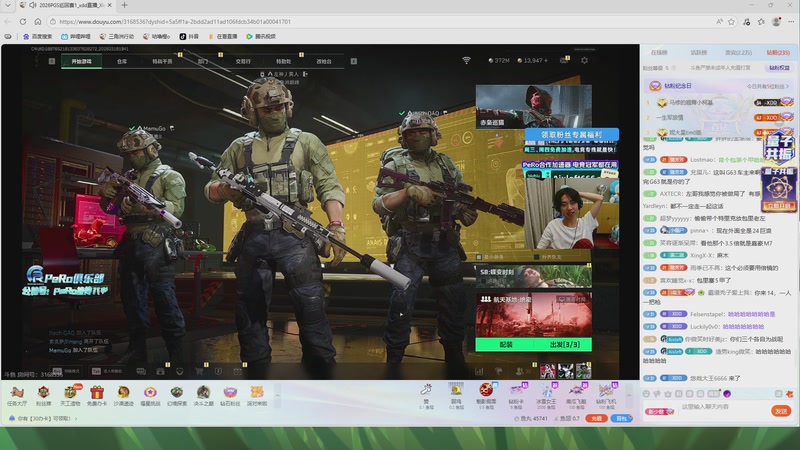The width and height of the screenshot is (800, 450).
Task: Open the 派对串烧 activity icon
Action: [x=257, y=396]
